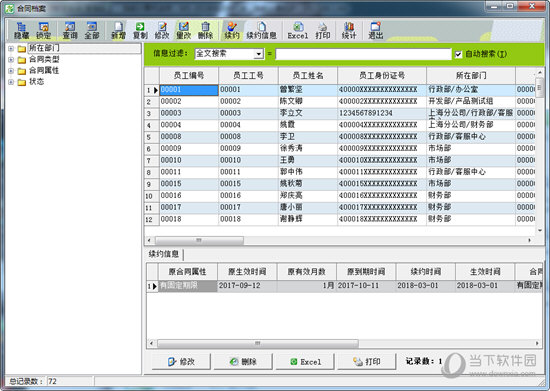
Task: Switch to the 续约信息 tab
Action: [x=163, y=254]
